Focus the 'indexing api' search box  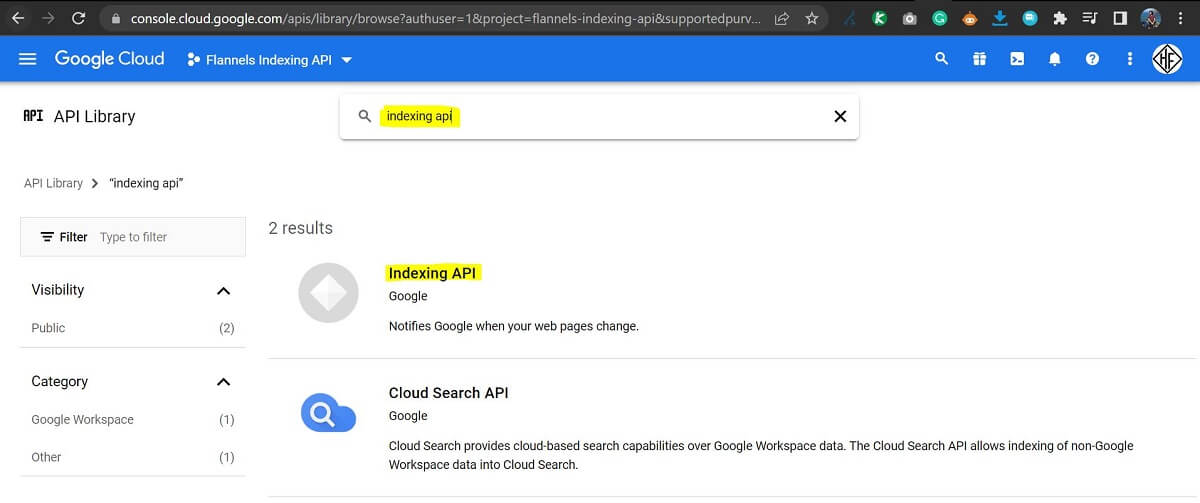pyautogui.click(x=600, y=116)
